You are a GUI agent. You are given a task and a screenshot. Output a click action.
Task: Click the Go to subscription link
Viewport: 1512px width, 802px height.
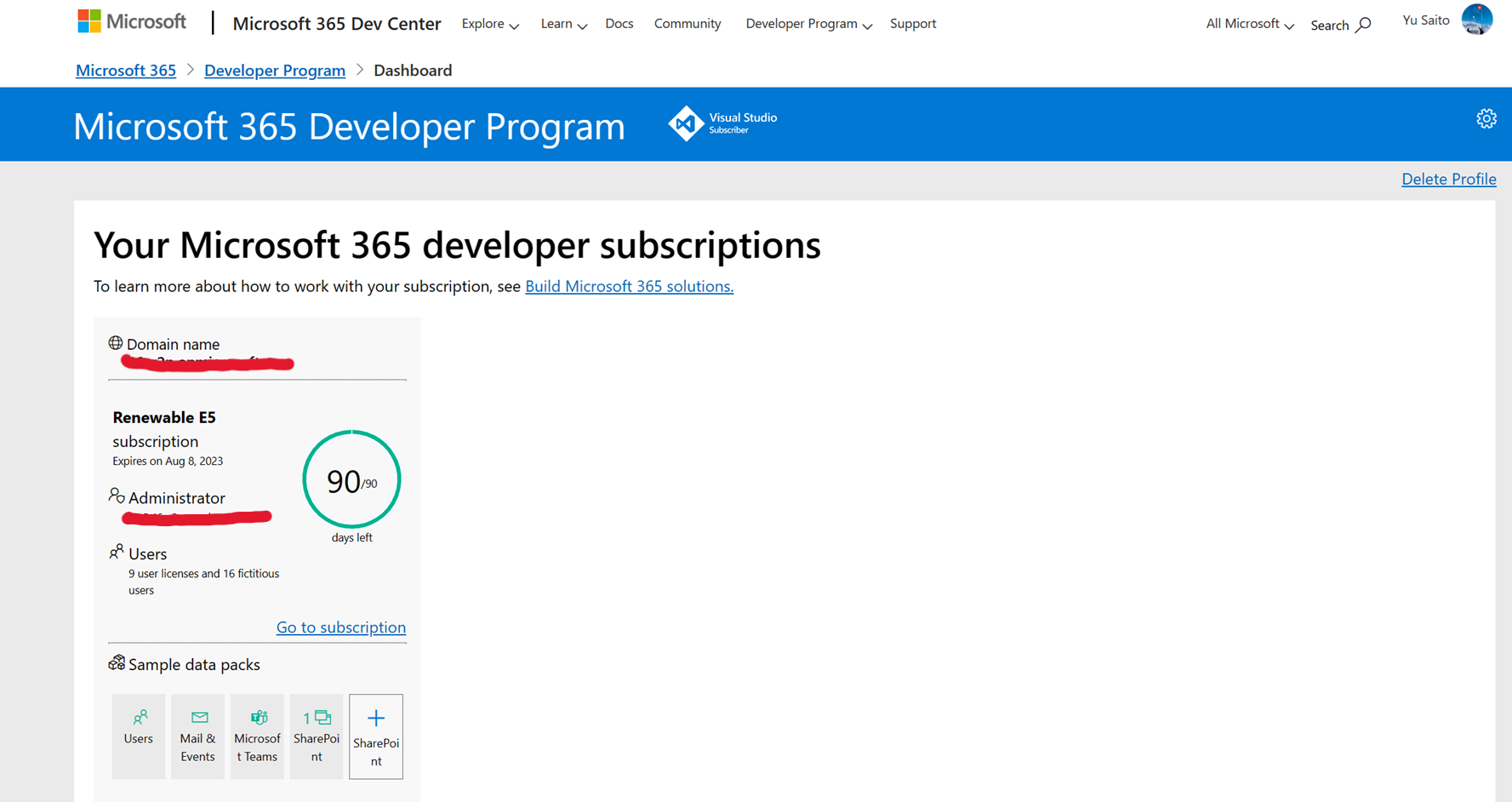pos(340,627)
